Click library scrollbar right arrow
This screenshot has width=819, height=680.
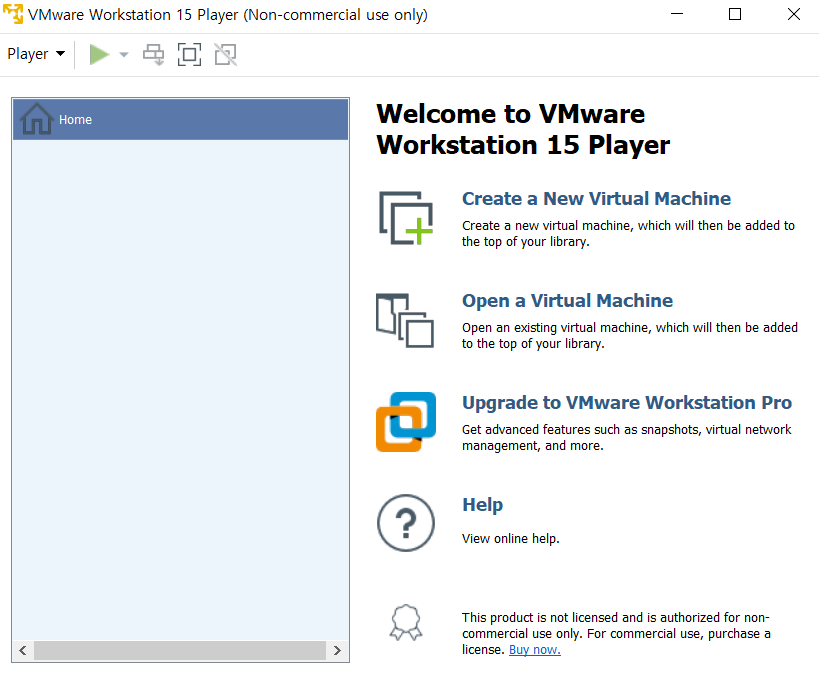tap(337, 650)
